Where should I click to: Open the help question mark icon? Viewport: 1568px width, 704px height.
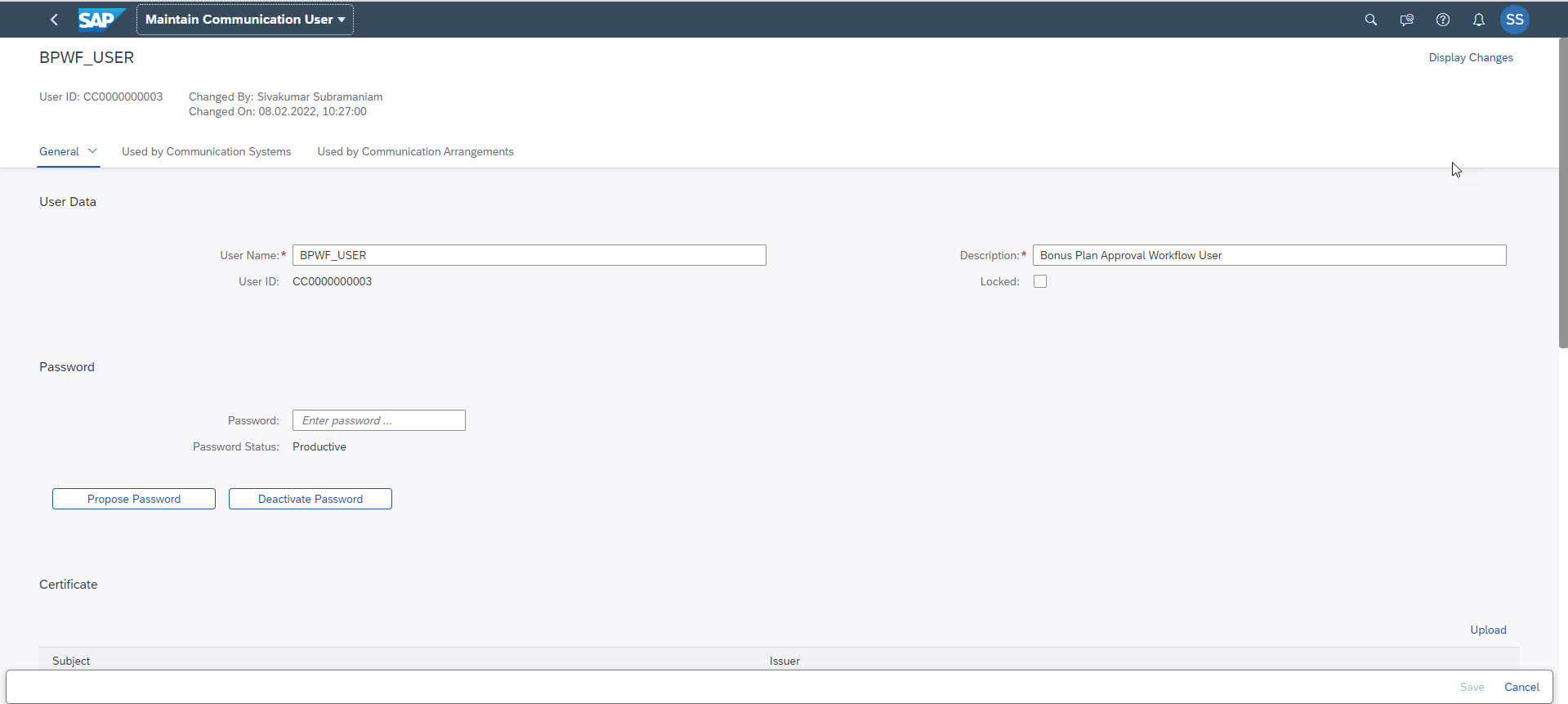click(x=1442, y=20)
